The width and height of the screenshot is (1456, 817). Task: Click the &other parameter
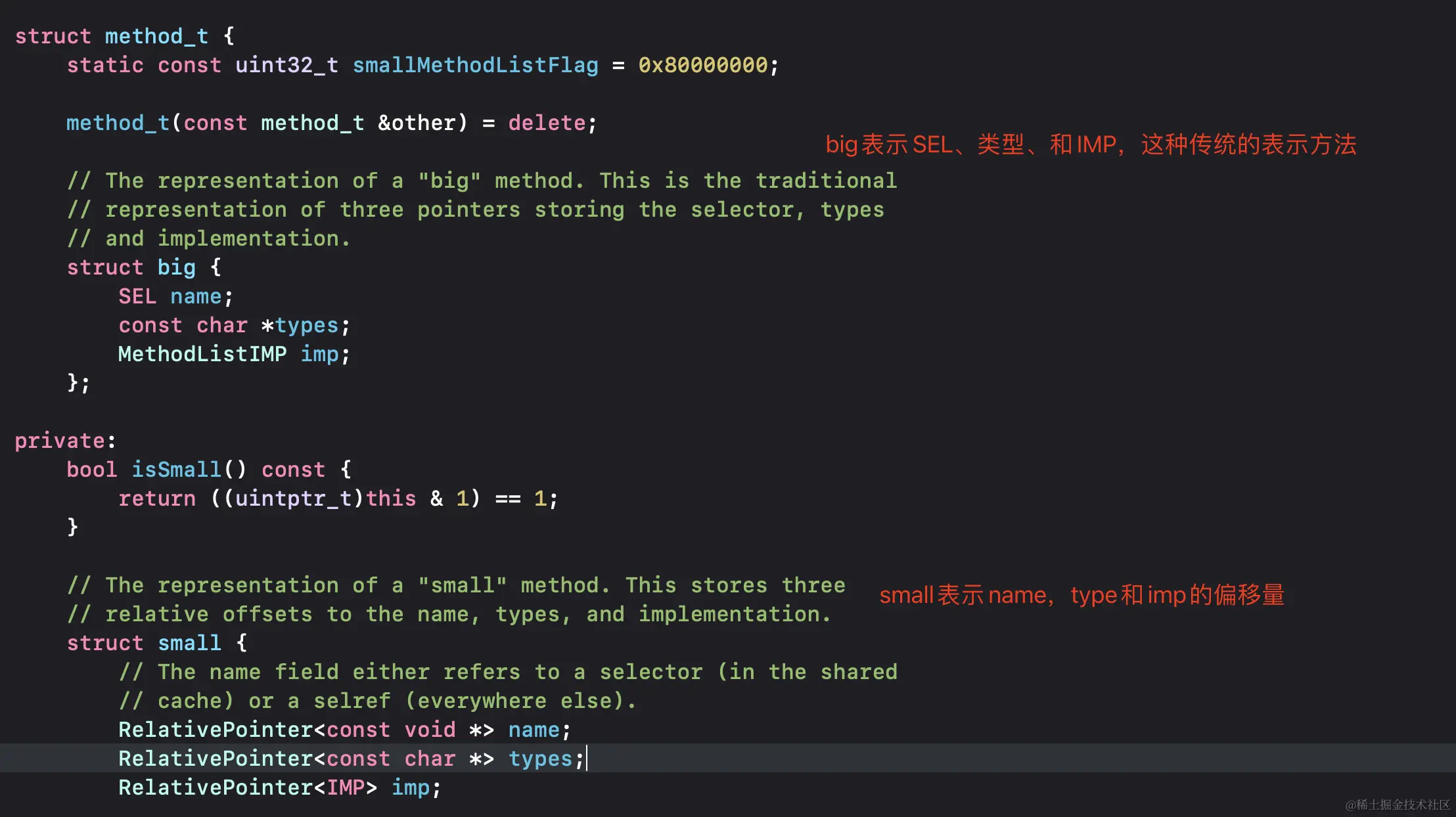[x=417, y=123]
